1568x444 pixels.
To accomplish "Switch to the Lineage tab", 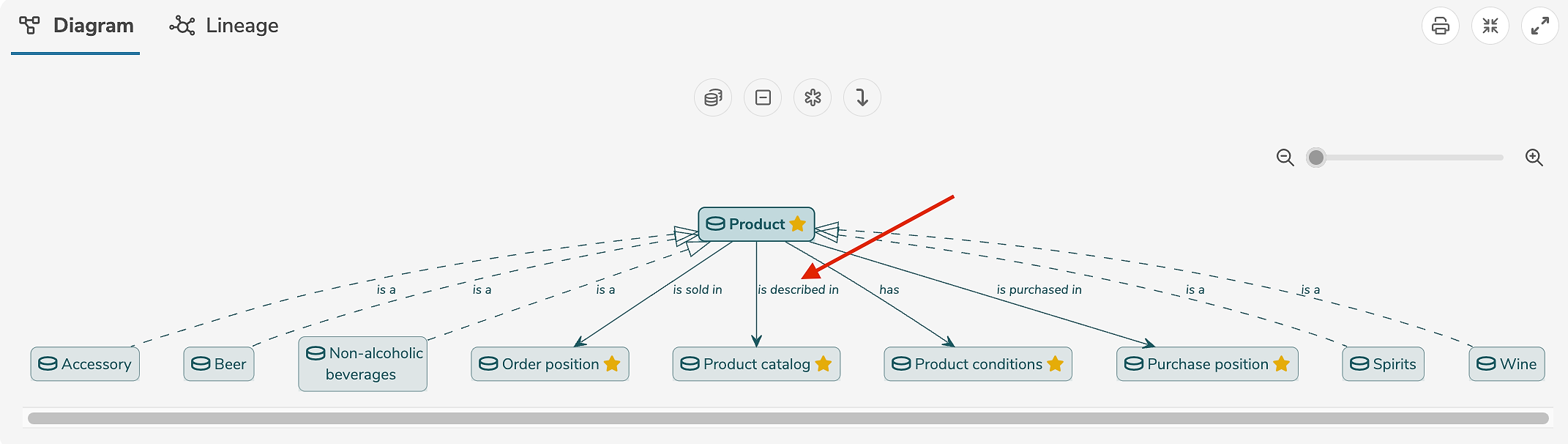I will click(224, 26).
